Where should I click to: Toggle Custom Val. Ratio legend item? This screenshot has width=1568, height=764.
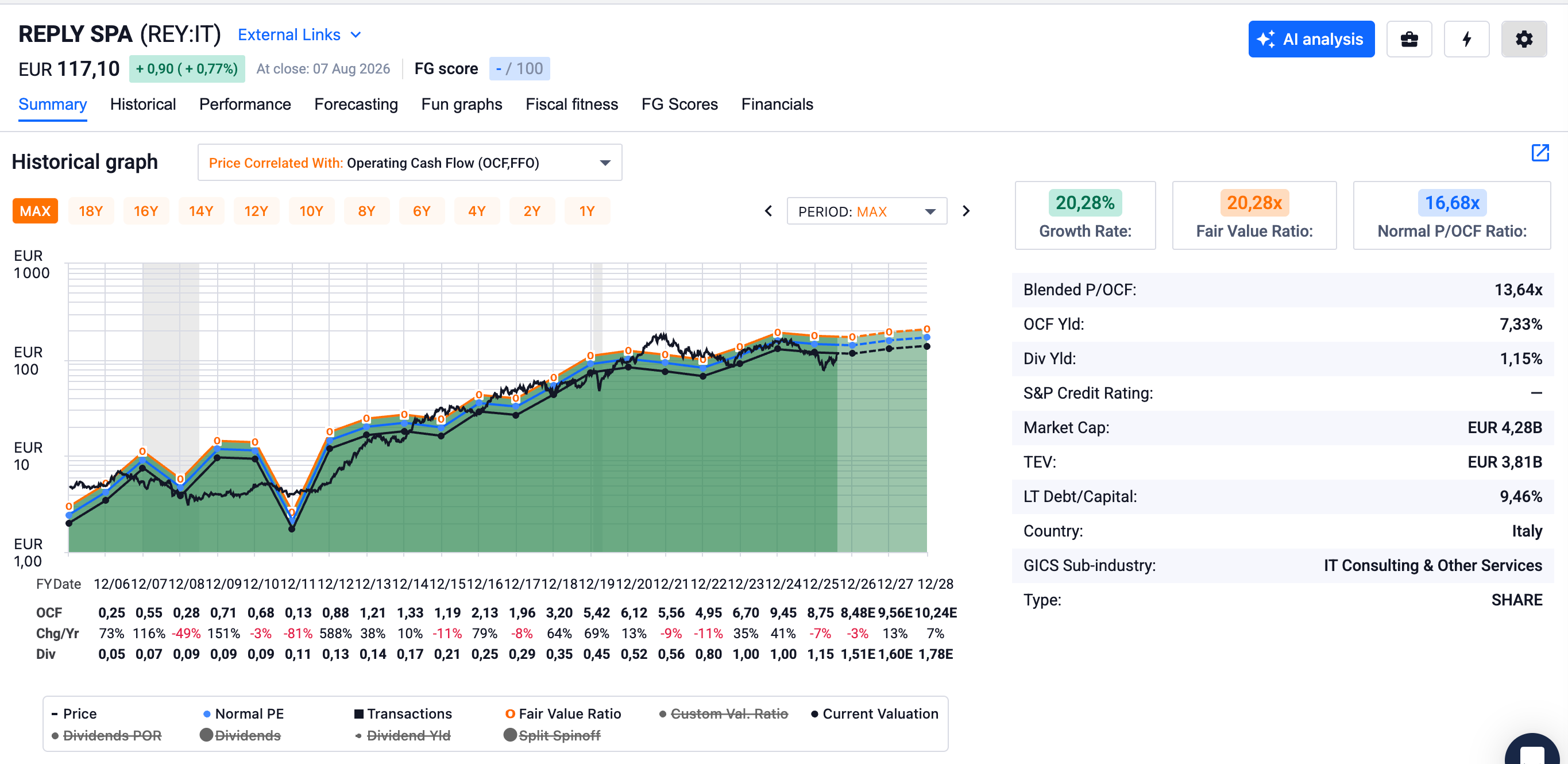tap(724, 713)
